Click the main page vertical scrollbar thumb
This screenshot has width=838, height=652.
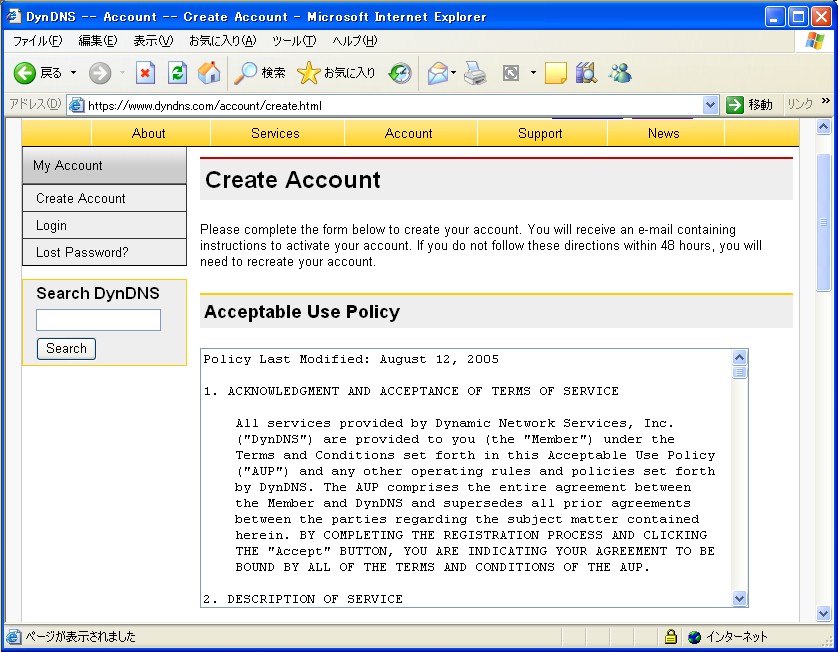click(824, 222)
